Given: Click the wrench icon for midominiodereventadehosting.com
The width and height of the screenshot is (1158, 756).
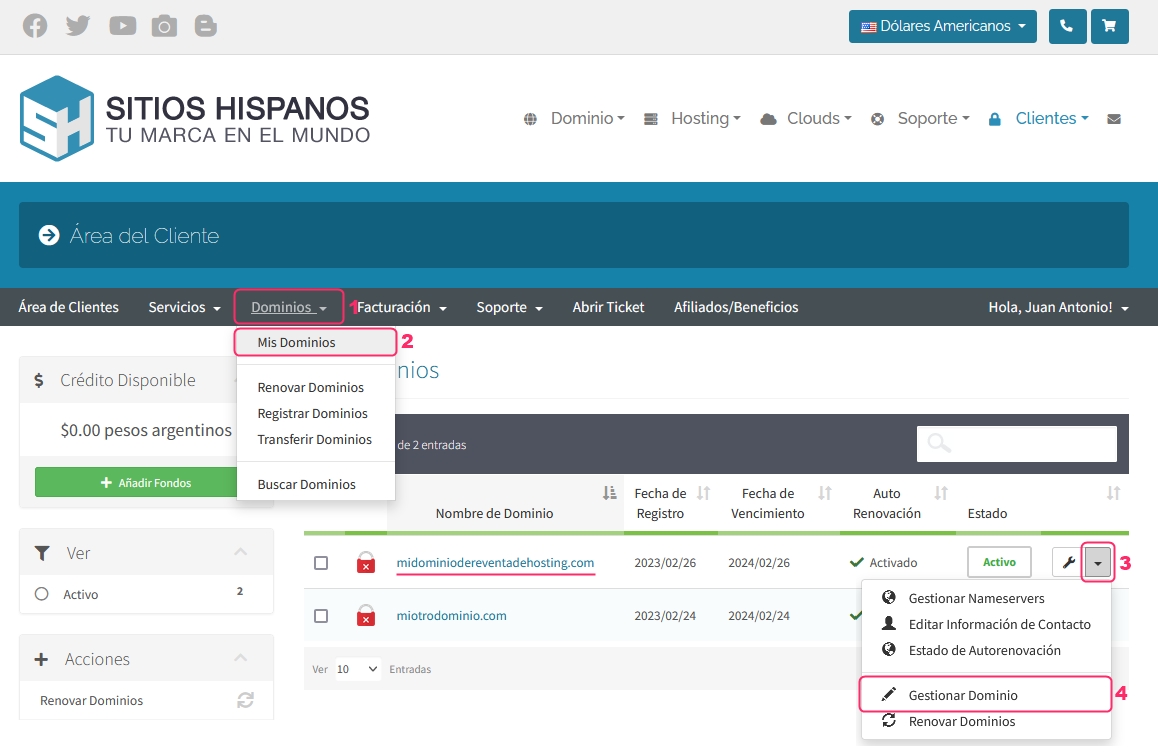Looking at the screenshot, I should pos(1068,563).
